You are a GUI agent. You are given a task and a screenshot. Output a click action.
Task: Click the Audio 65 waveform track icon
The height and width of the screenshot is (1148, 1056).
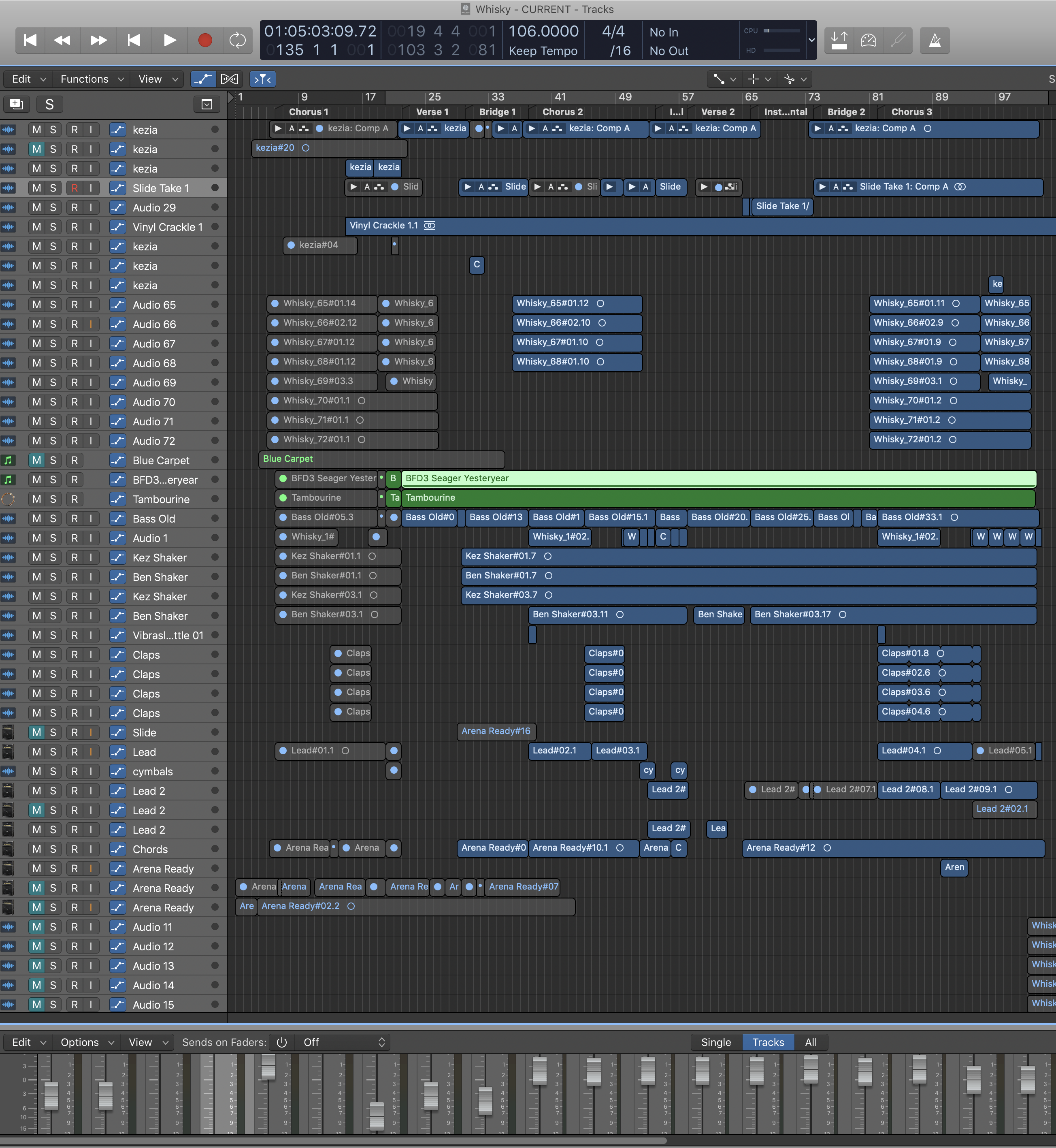click(8, 305)
